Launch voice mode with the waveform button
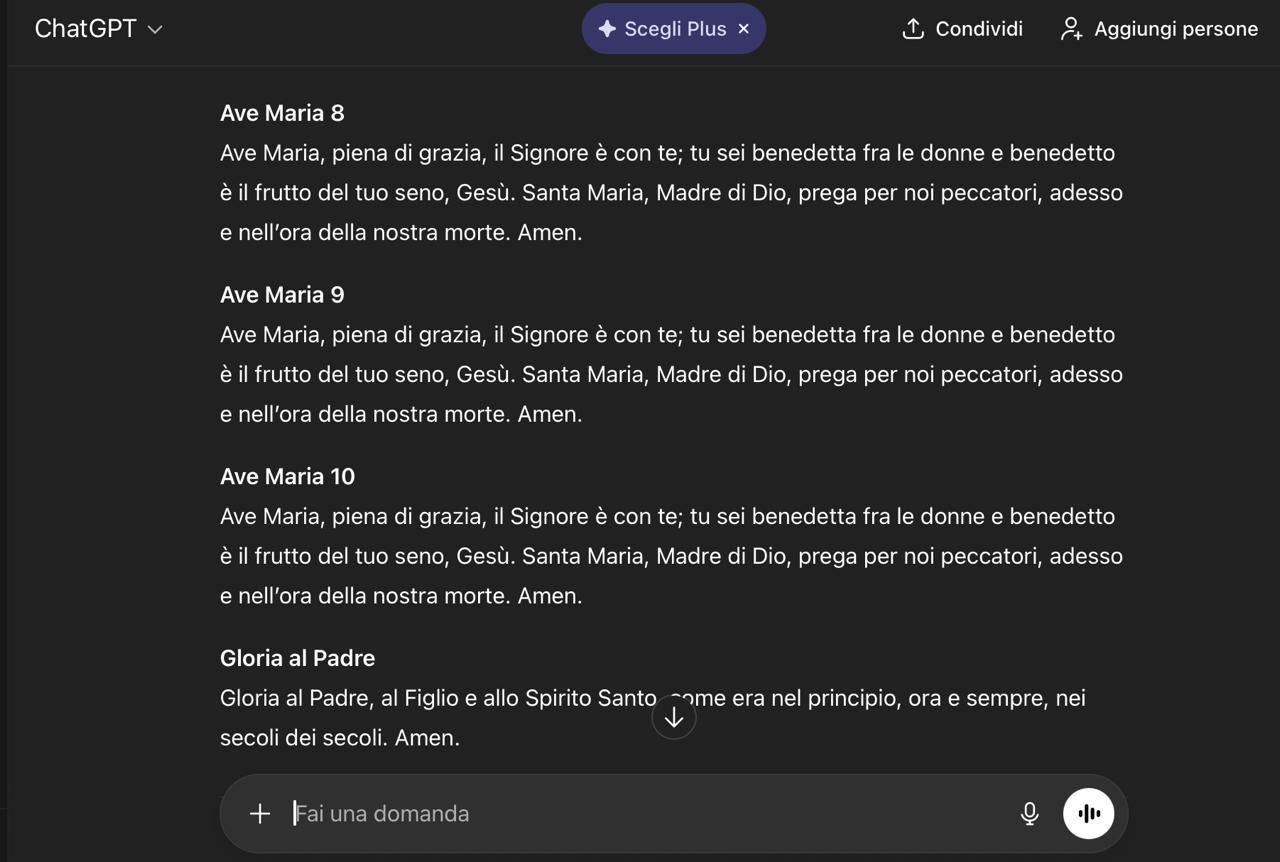This screenshot has height=862, width=1280. 1088,813
